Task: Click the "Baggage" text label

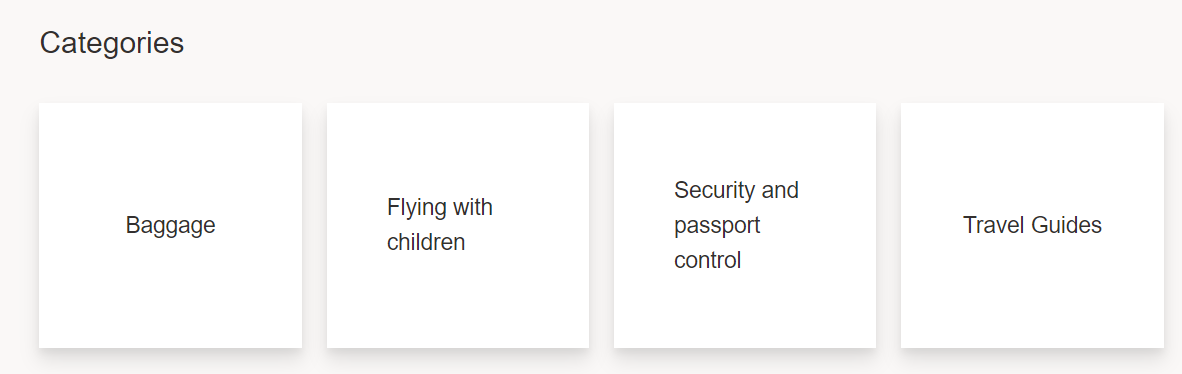Action: 170,225
